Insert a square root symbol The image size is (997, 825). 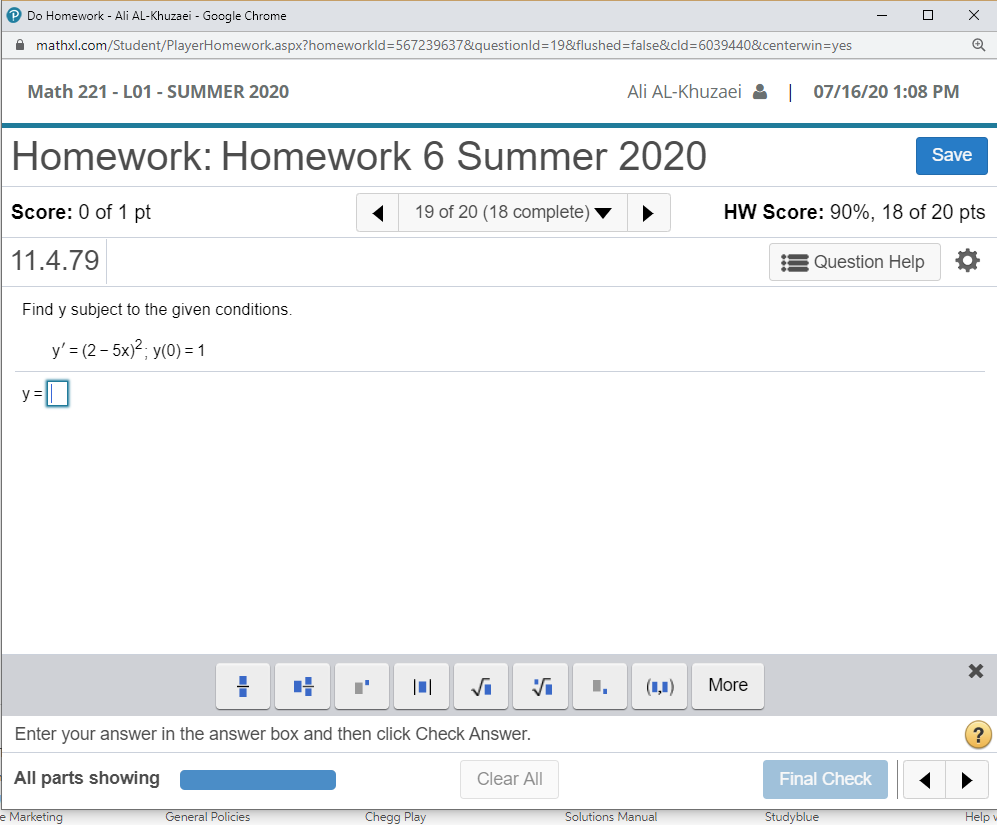click(x=480, y=686)
